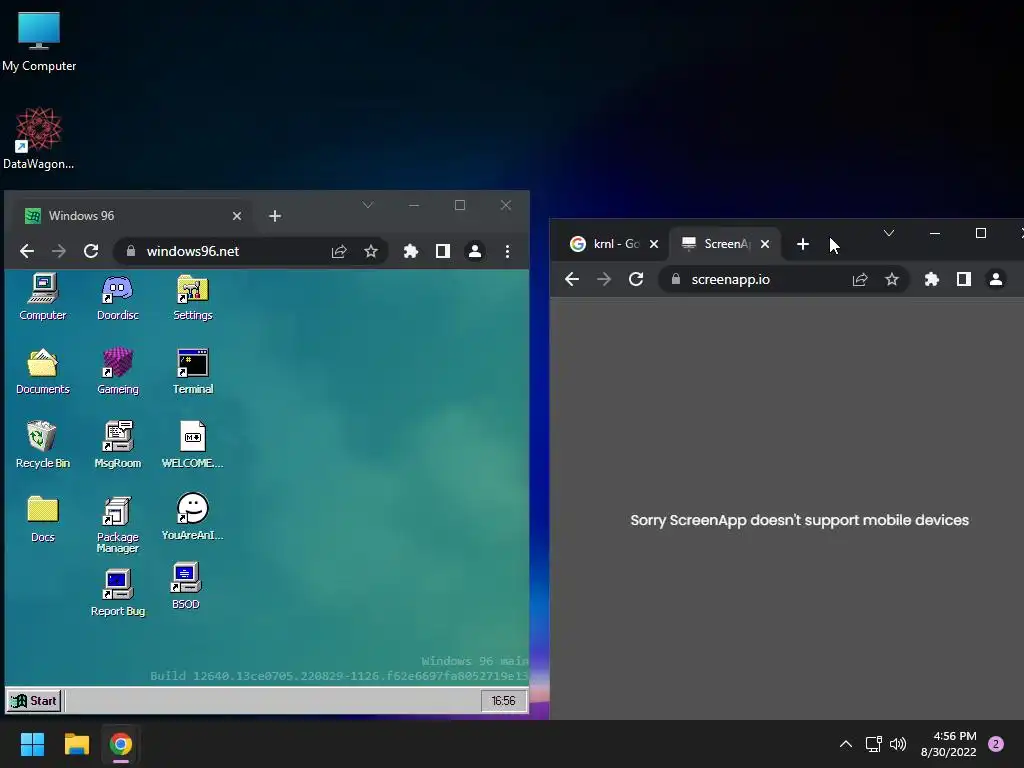Open the 4:56 PM date and time
1024x768 pixels.
(949, 744)
